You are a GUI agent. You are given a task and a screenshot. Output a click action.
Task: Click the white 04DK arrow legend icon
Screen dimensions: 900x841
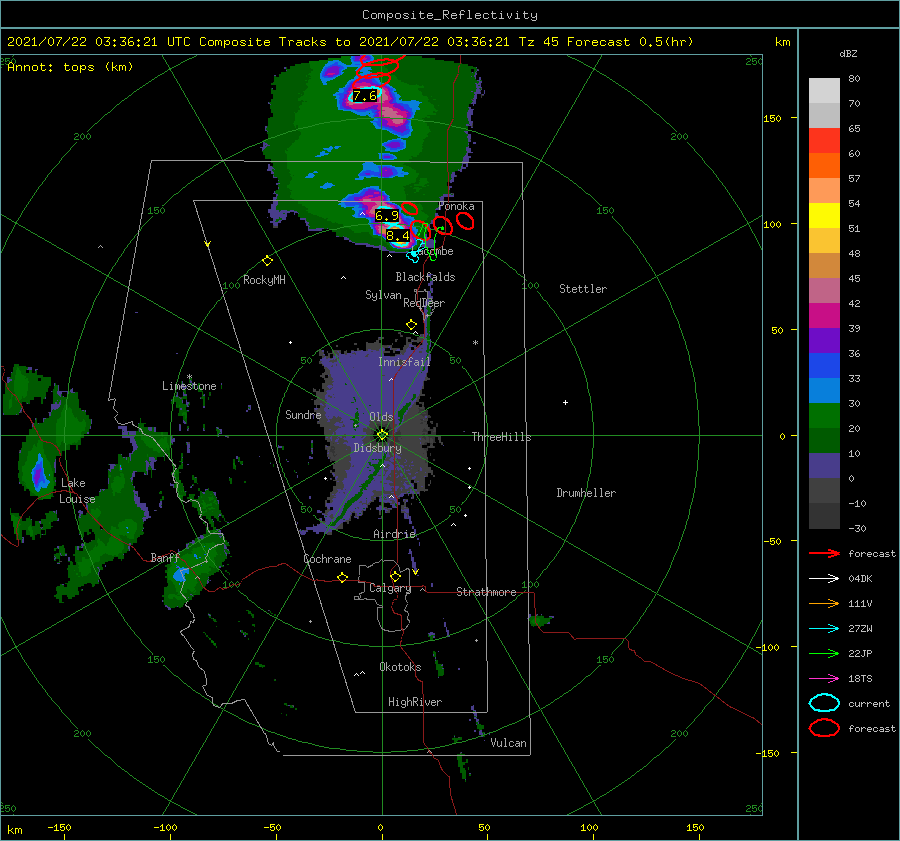[x=825, y=579]
